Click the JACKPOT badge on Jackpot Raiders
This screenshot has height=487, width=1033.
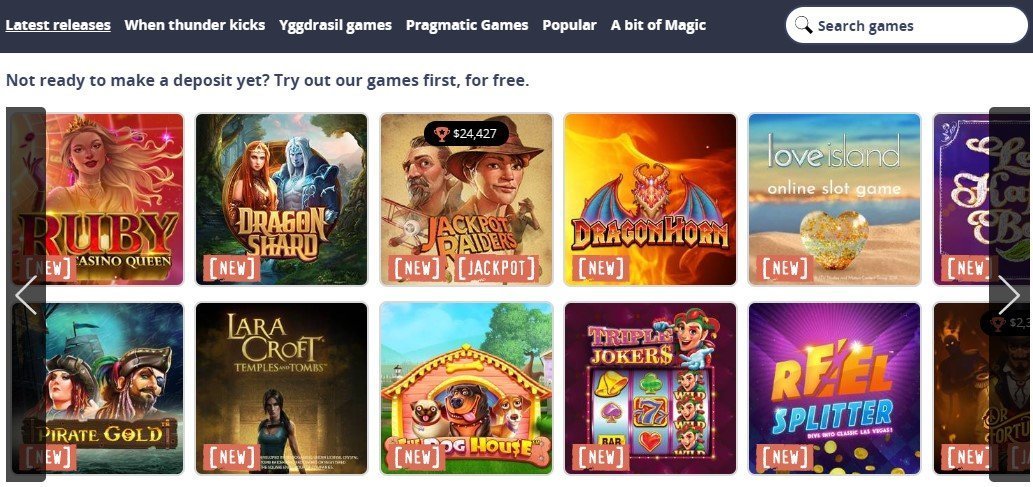(497, 268)
